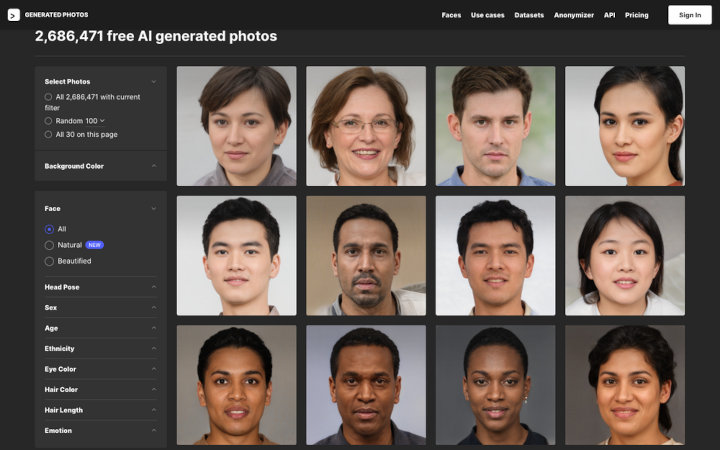
Task: Select the 'All 2,686,471 with current filter' option
Action: coord(49,97)
